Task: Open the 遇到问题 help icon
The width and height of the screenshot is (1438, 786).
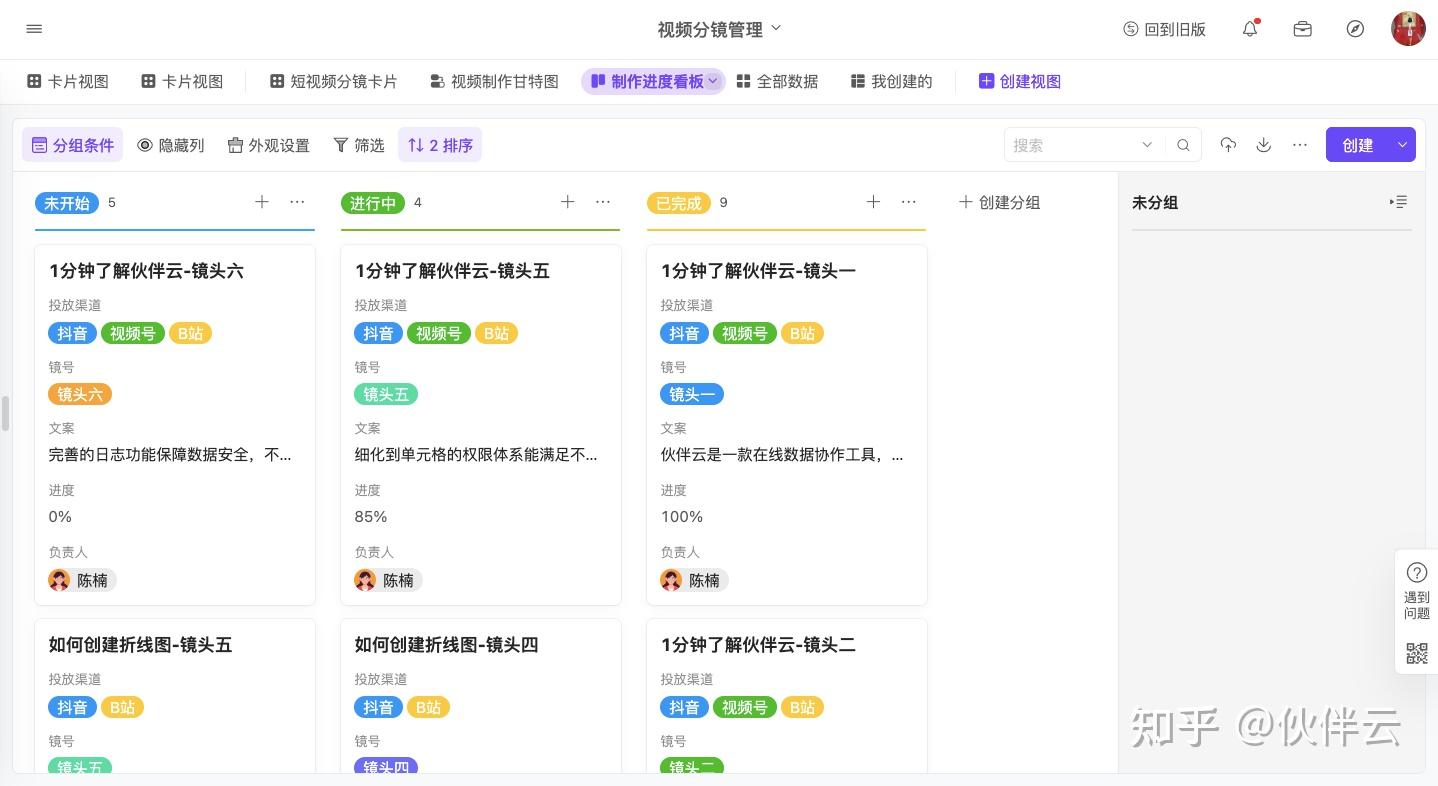Action: (1416, 573)
